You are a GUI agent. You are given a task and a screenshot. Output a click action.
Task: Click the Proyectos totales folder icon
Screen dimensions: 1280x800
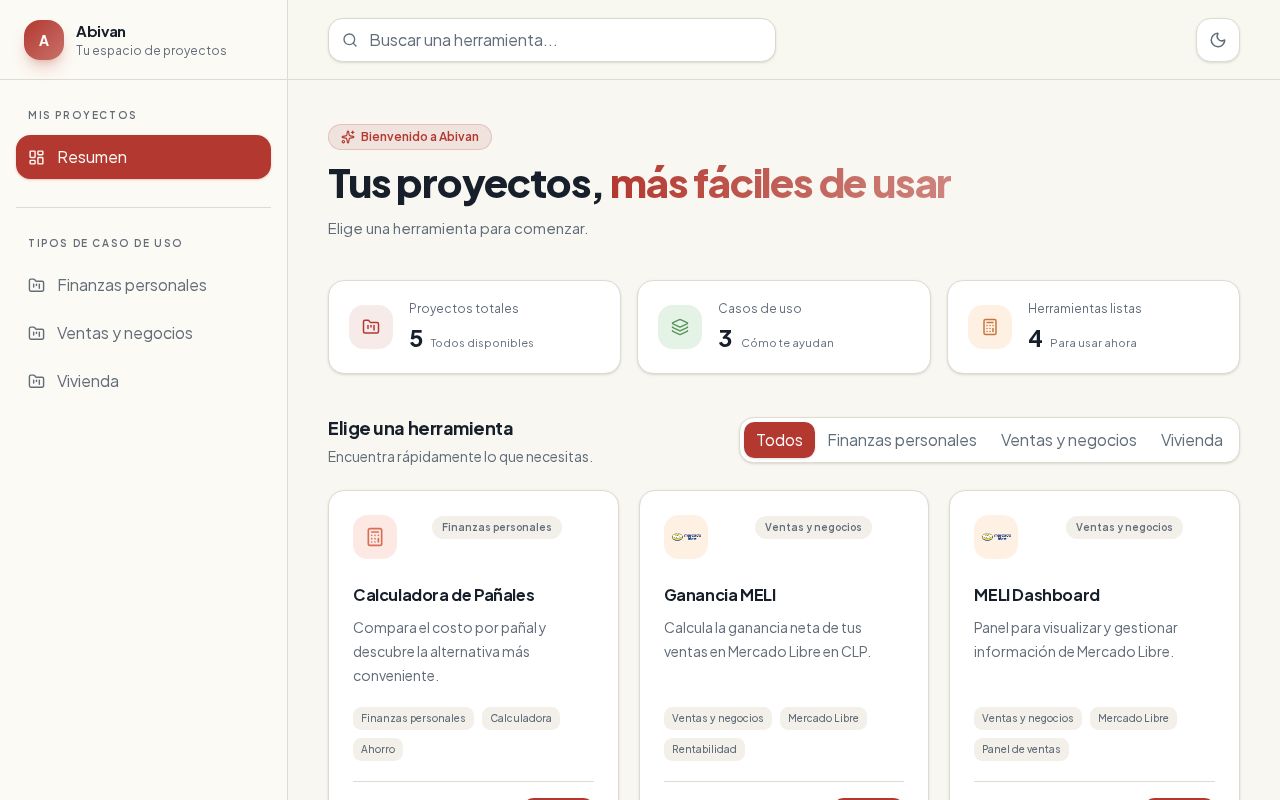pos(371,327)
